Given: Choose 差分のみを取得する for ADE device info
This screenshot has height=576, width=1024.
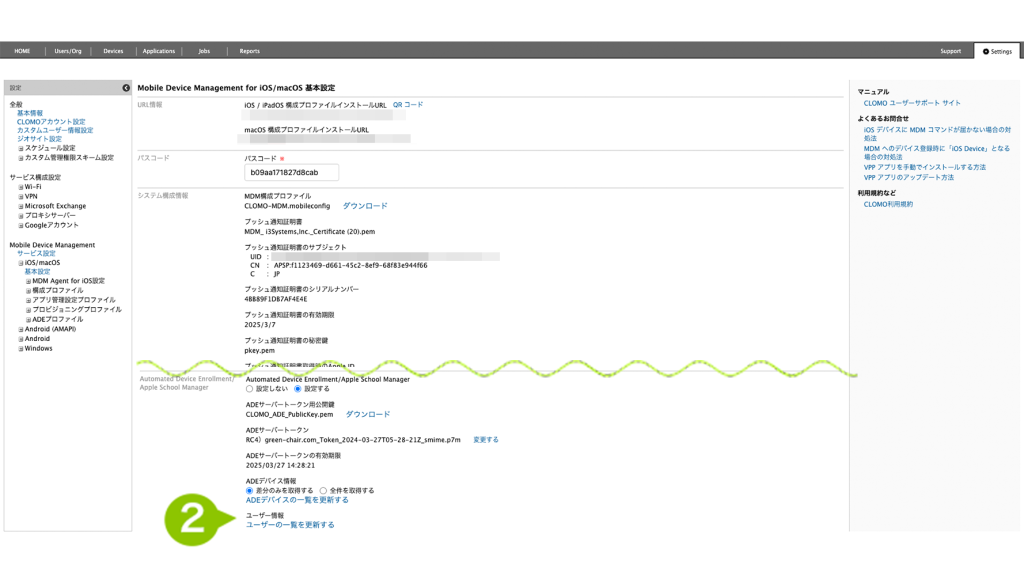Looking at the screenshot, I should click(x=249, y=490).
